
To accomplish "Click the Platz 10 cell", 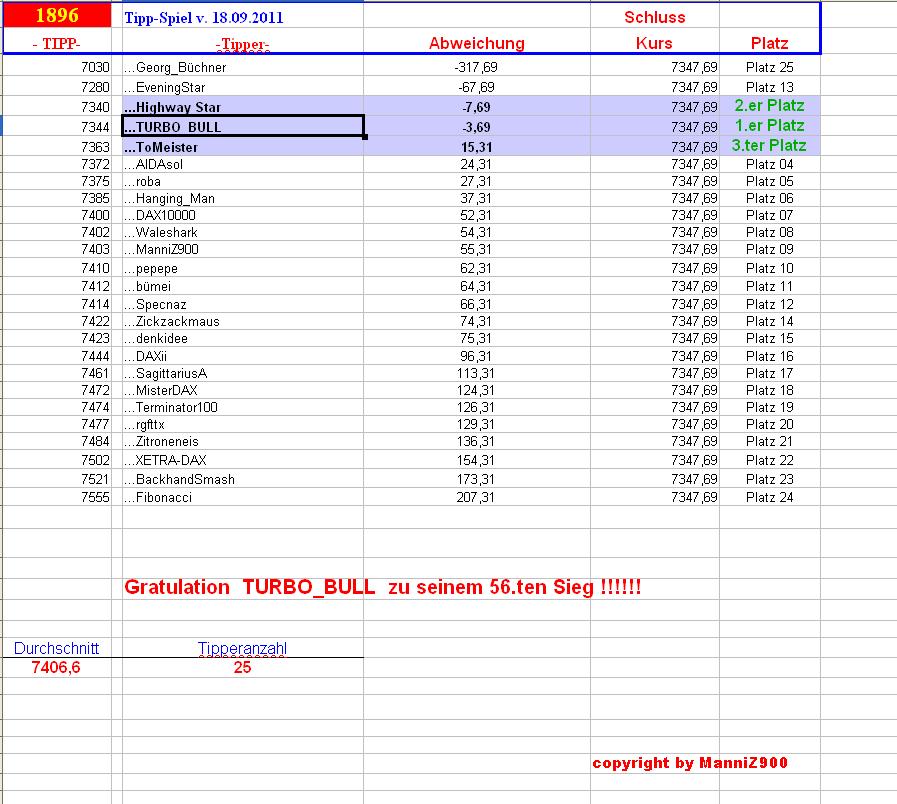I will pyautogui.click(x=769, y=268).
